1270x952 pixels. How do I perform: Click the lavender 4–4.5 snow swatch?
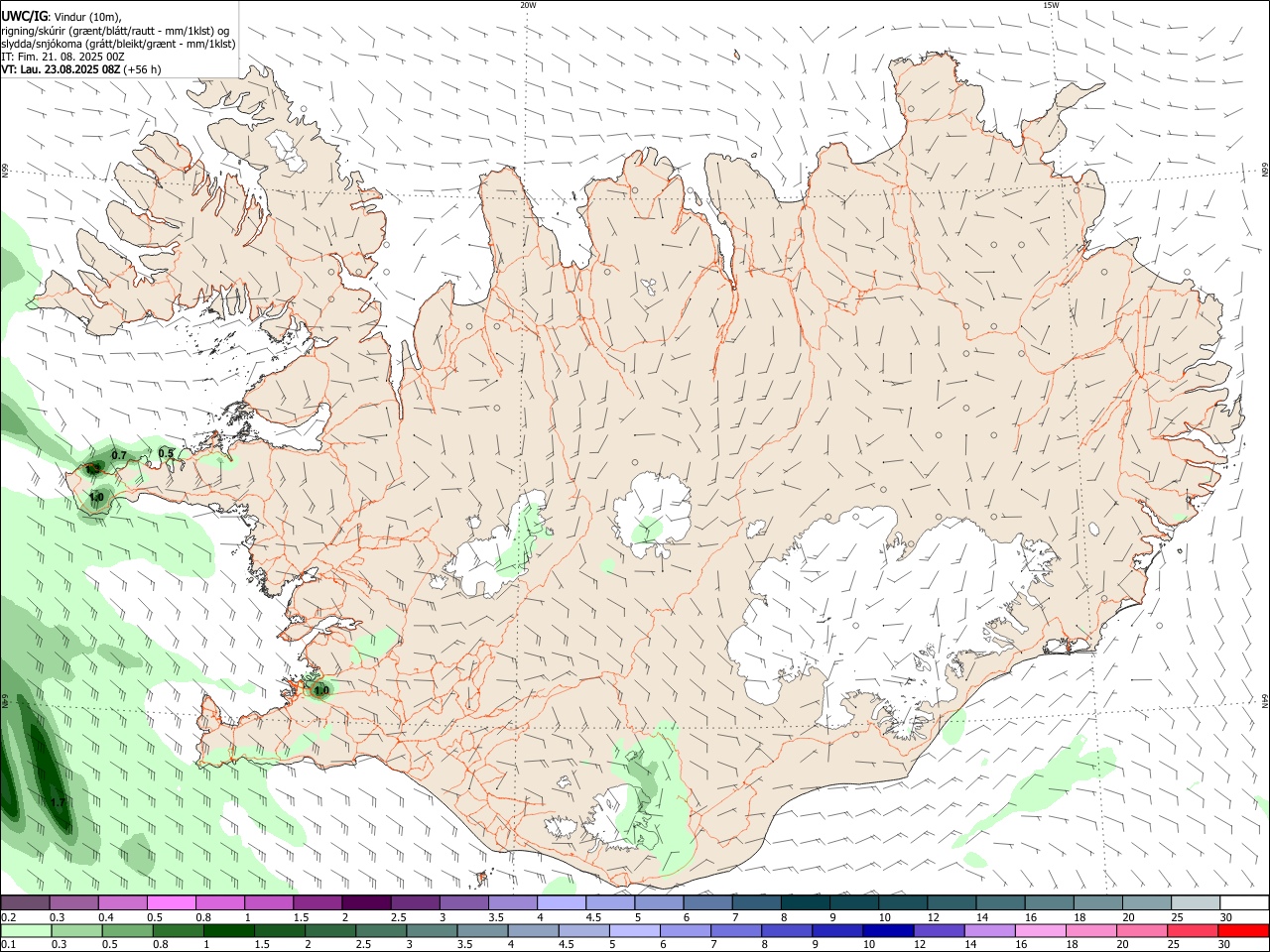pos(562,903)
